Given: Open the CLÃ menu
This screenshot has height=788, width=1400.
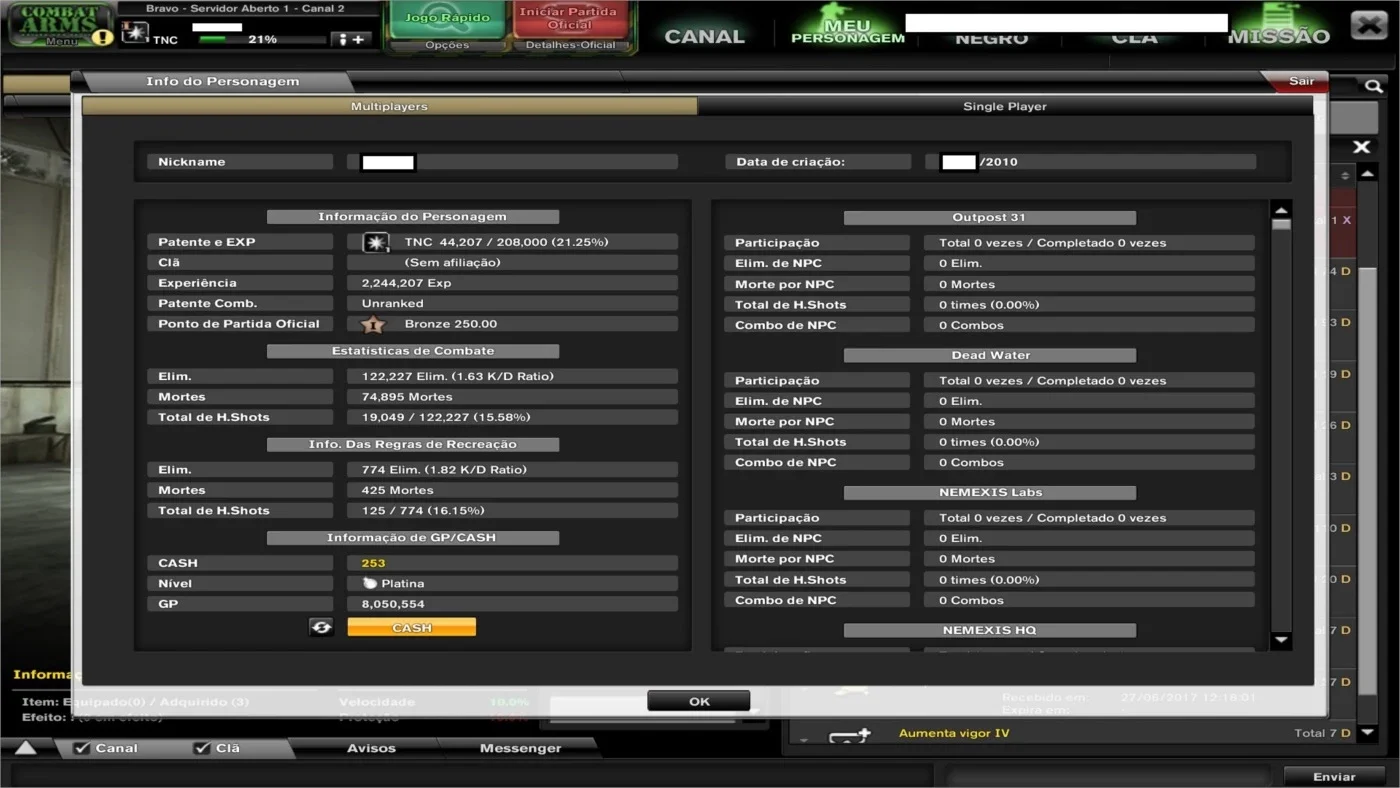Looking at the screenshot, I should 1134,38.
